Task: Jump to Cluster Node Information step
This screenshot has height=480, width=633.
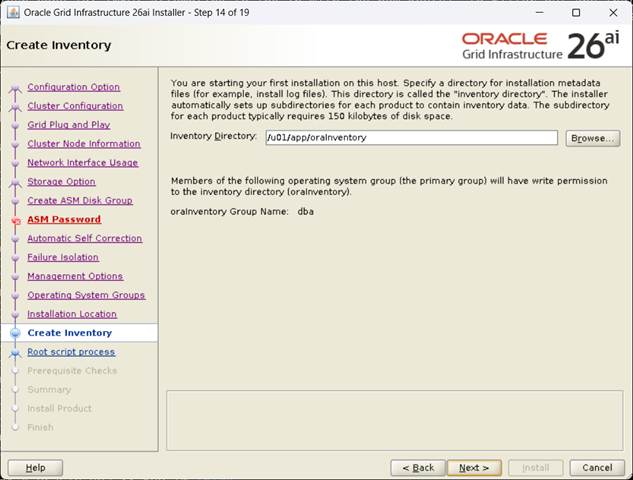Action: pyautogui.click(x=84, y=144)
